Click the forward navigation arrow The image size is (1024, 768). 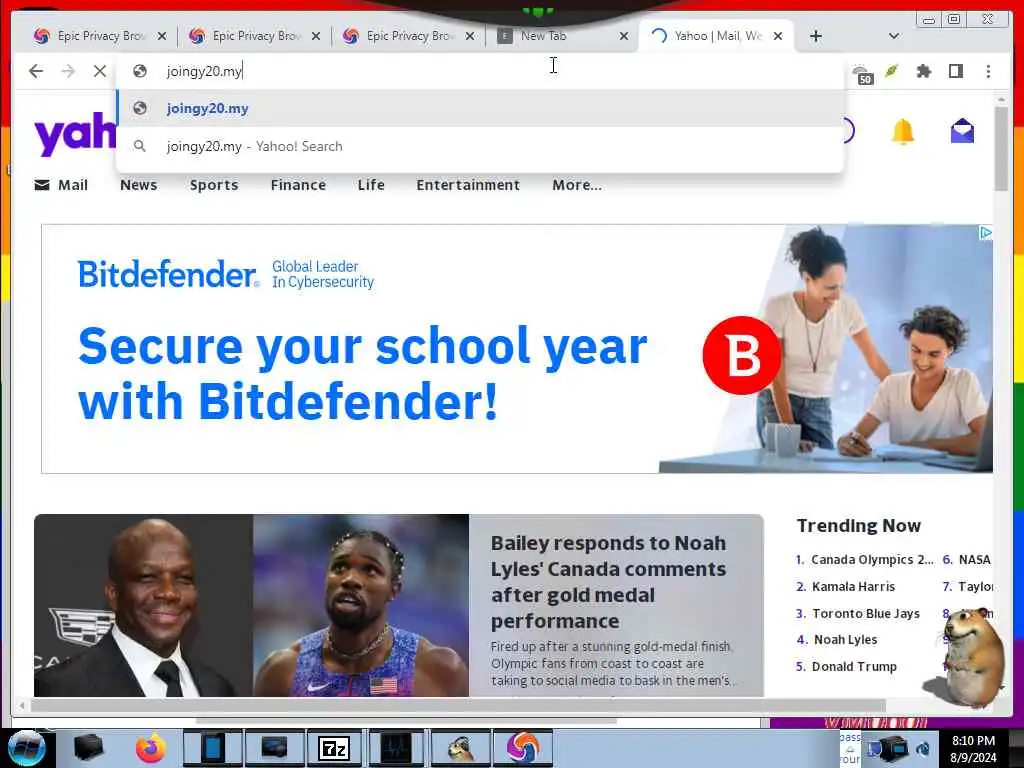pos(68,71)
